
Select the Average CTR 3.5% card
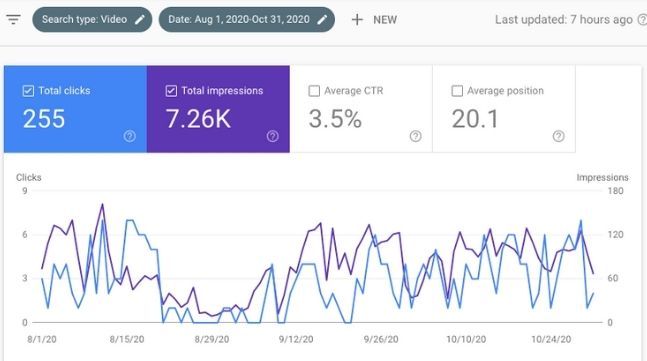[x=361, y=109]
